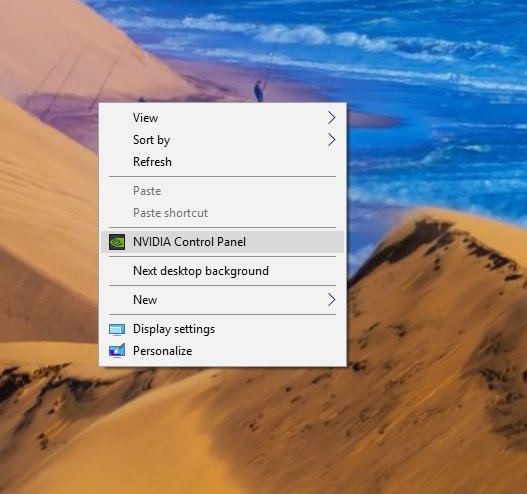Expand the New submenu chevron
Screen dimensions: 527x494
coord(331,300)
